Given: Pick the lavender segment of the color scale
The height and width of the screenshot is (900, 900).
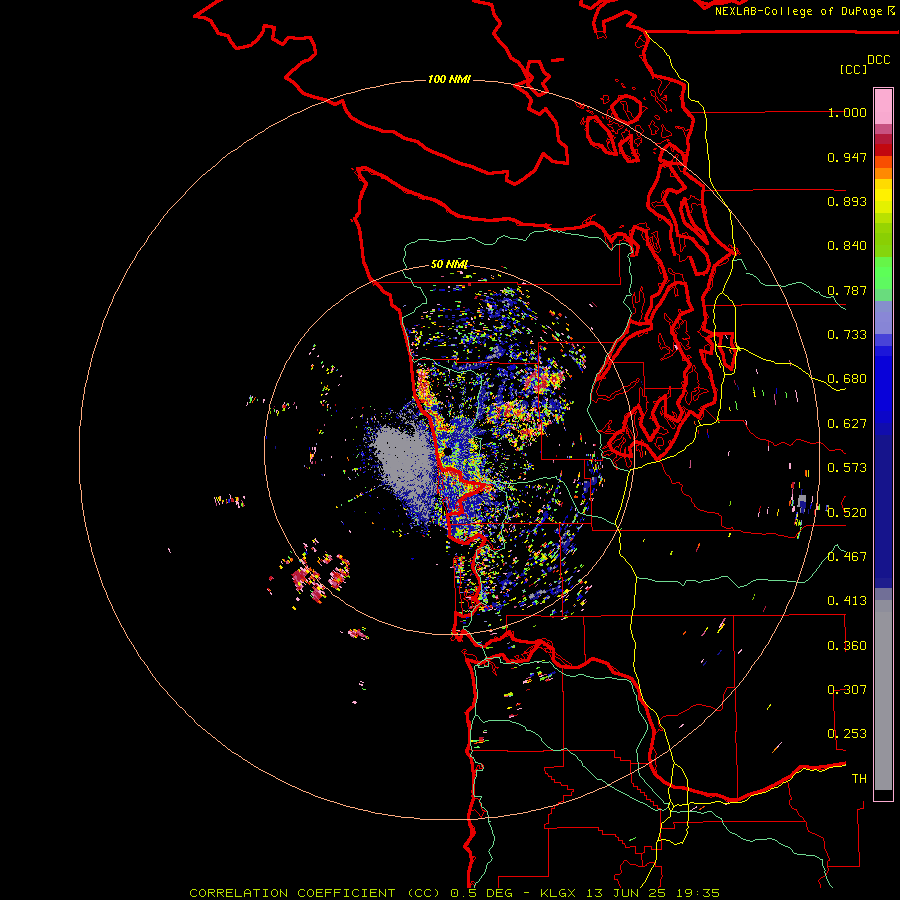Looking at the screenshot, I should pyautogui.click(x=883, y=317).
